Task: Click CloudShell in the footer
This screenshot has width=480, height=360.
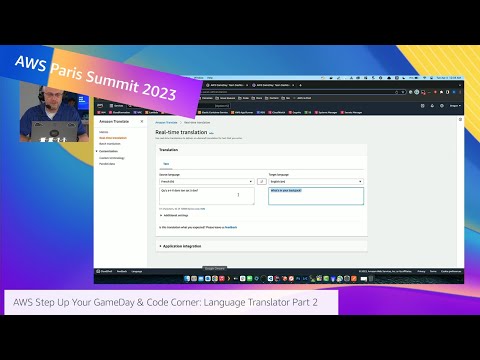Action: point(104,271)
